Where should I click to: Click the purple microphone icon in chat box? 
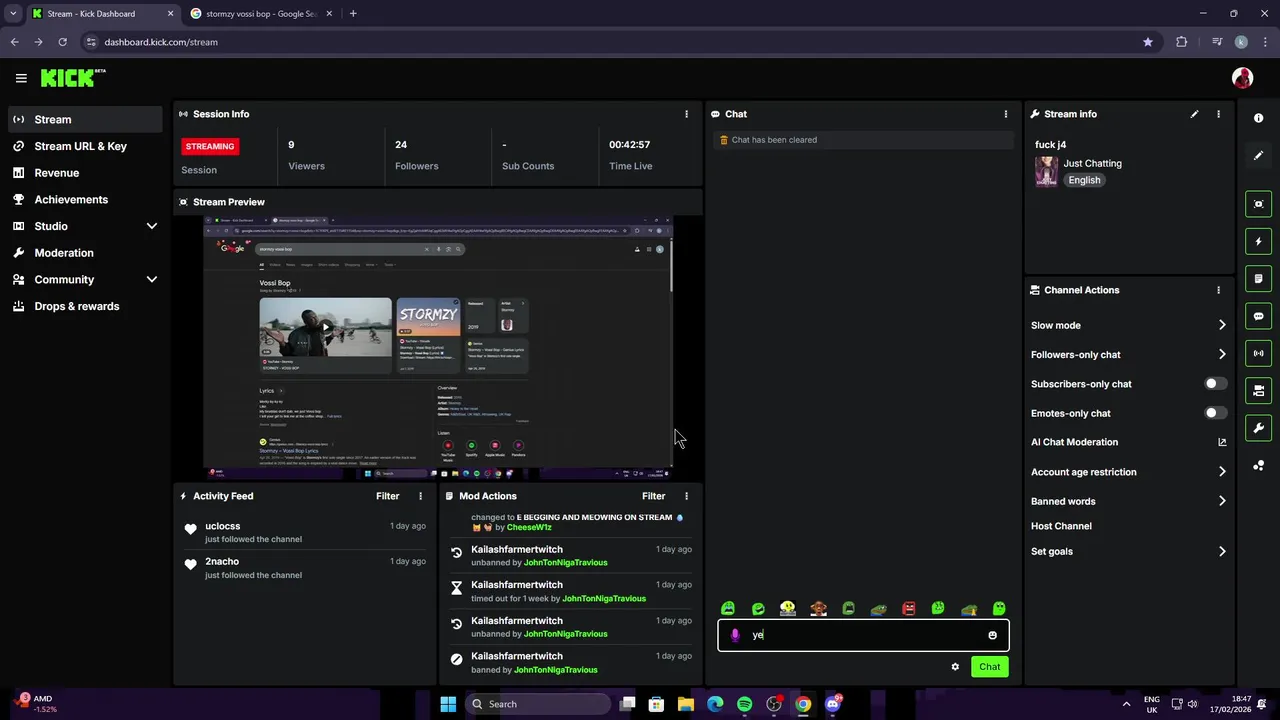[x=735, y=635]
